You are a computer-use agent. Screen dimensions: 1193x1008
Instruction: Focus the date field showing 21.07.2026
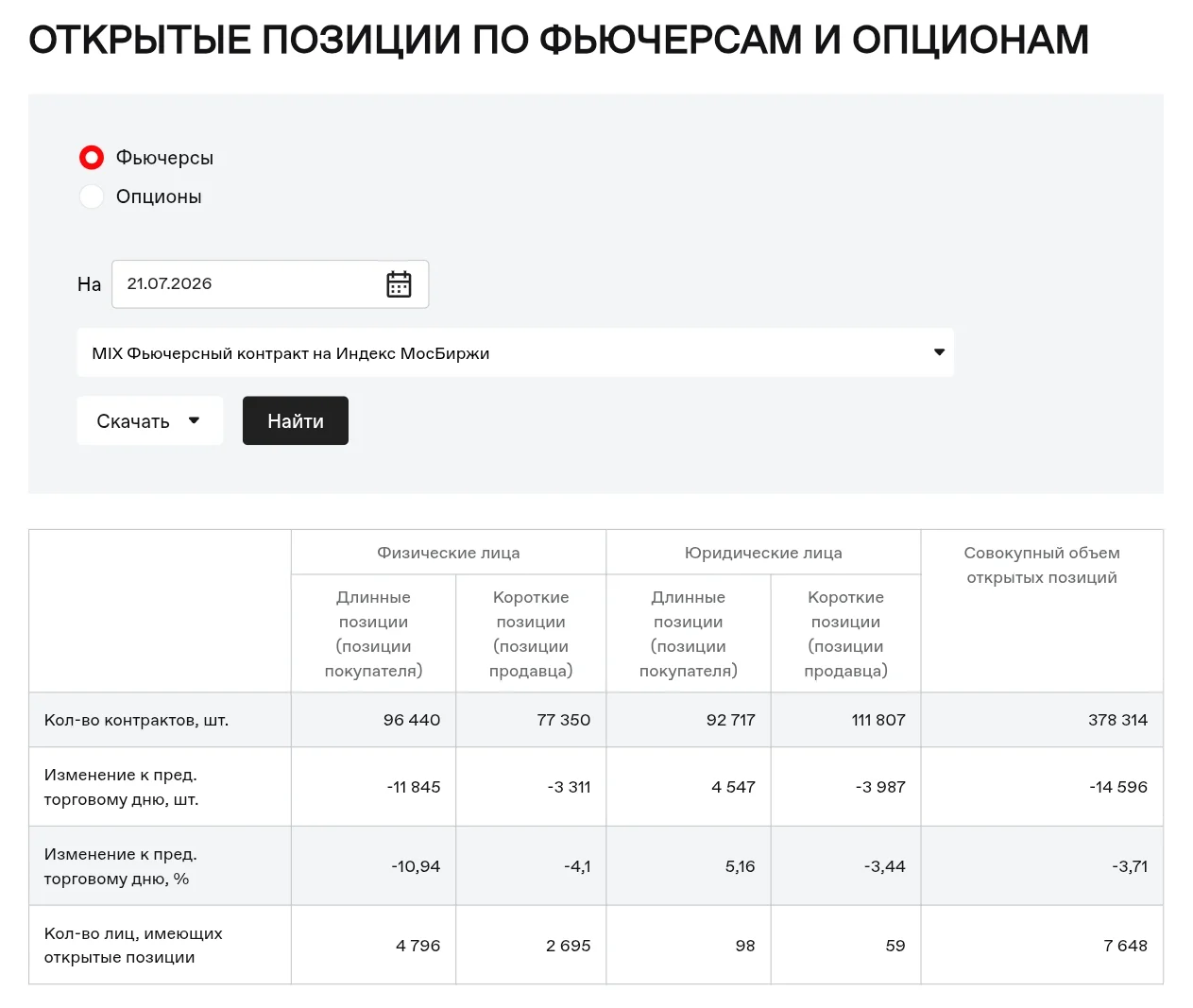click(270, 284)
